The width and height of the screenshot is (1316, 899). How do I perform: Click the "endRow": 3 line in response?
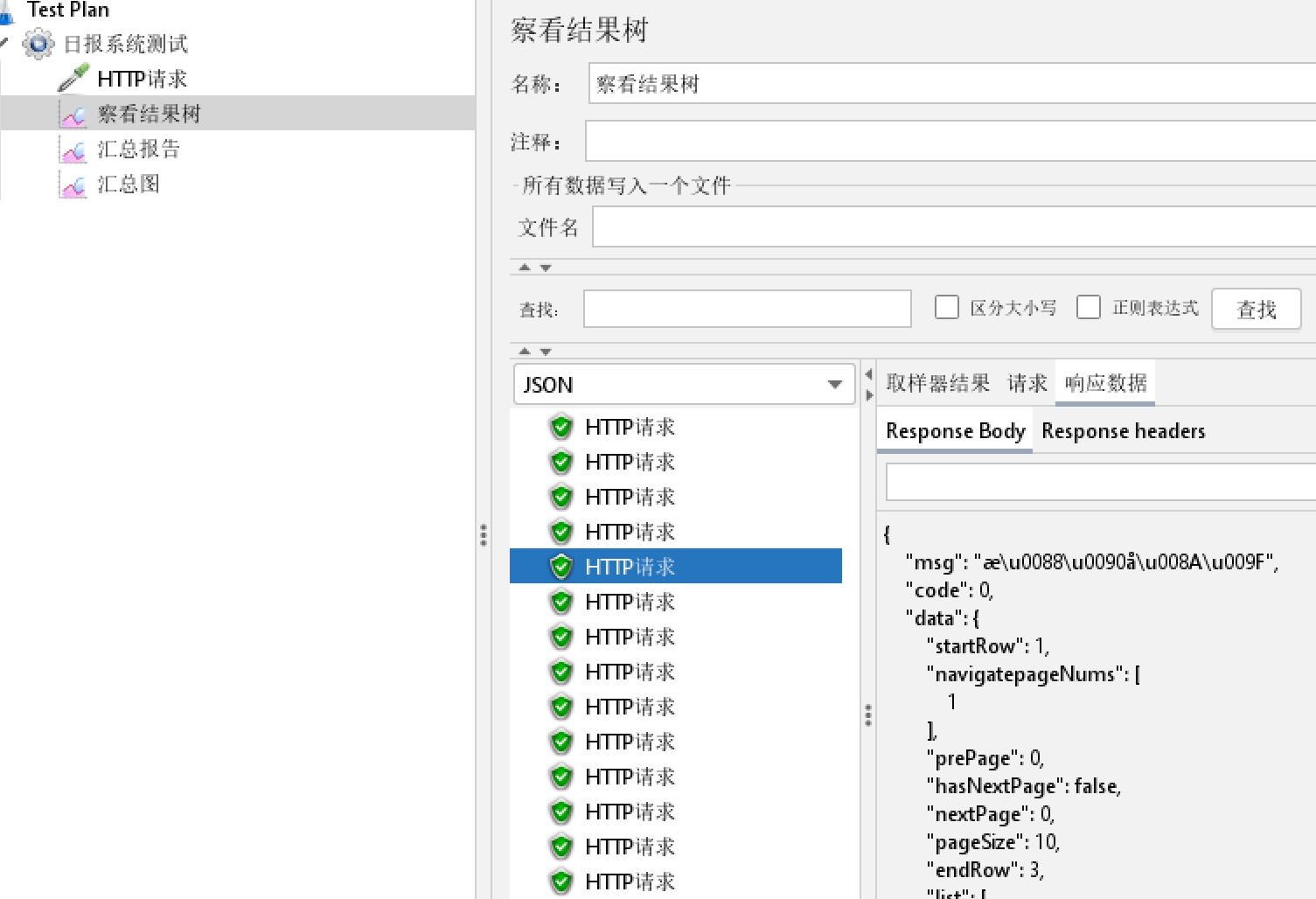click(985, 870)
